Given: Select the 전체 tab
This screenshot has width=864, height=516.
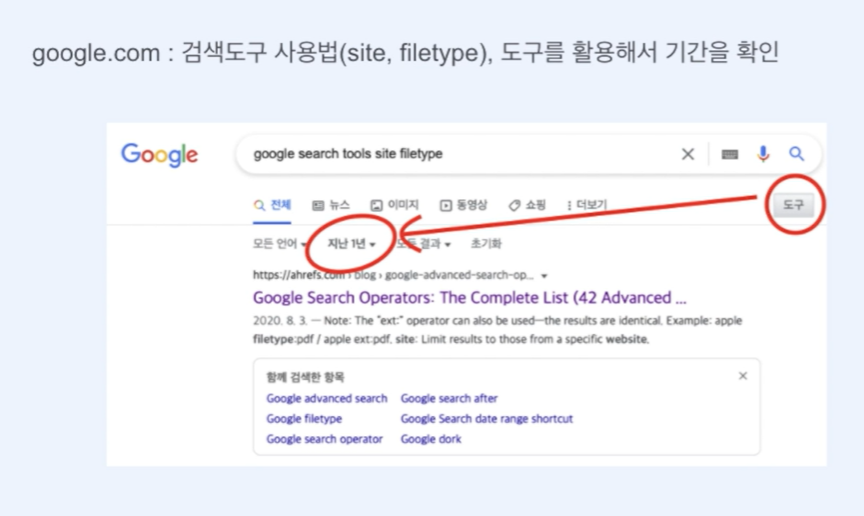Looking at the screenshot, I should pyautogui.click(x=272, y=205).
